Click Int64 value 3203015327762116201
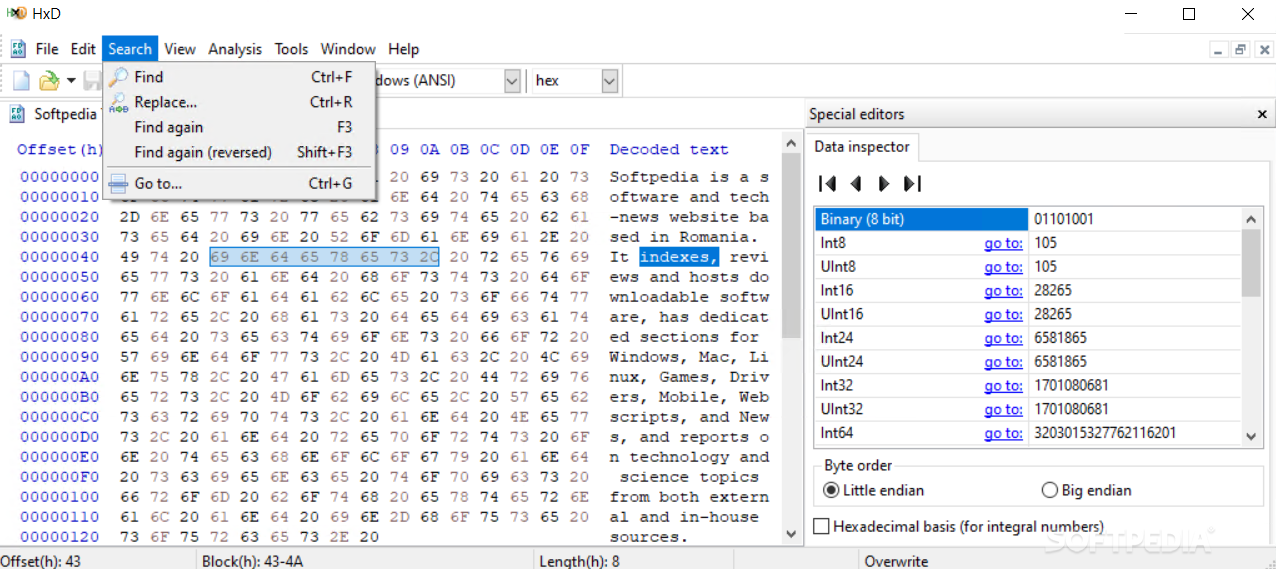Image resolution: width=1276 pixels, height=569 pixels. [x=1105, y=433]
